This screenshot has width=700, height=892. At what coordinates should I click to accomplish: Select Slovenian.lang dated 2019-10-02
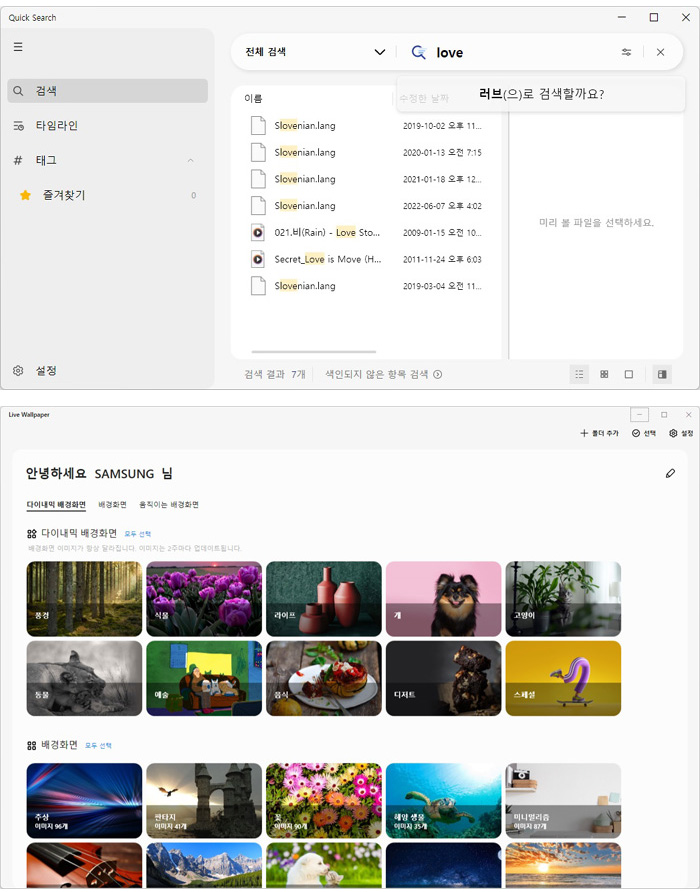coord(367,126)
